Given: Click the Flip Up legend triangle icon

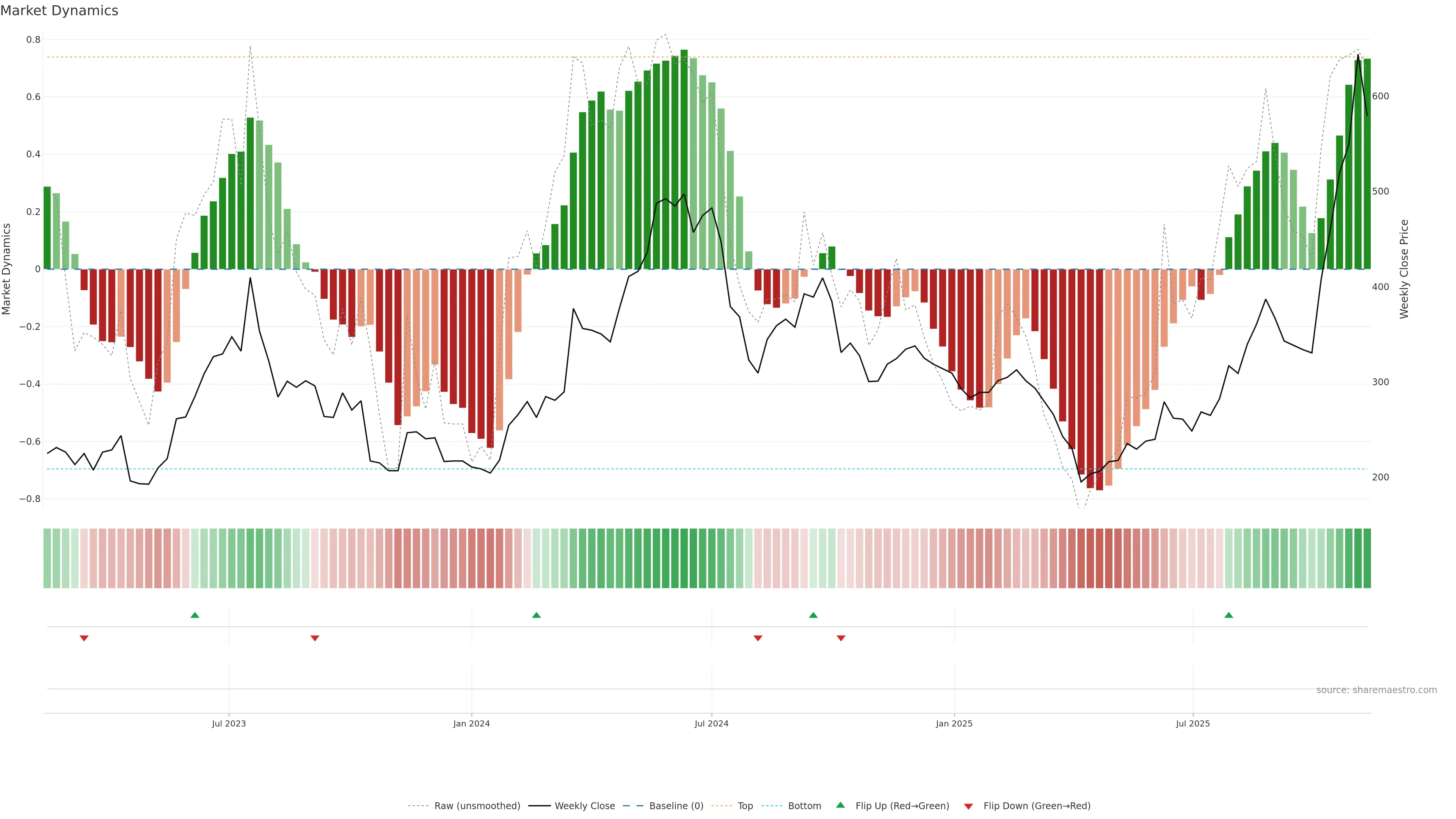Looking at the screenshot, I should [841, 805].
